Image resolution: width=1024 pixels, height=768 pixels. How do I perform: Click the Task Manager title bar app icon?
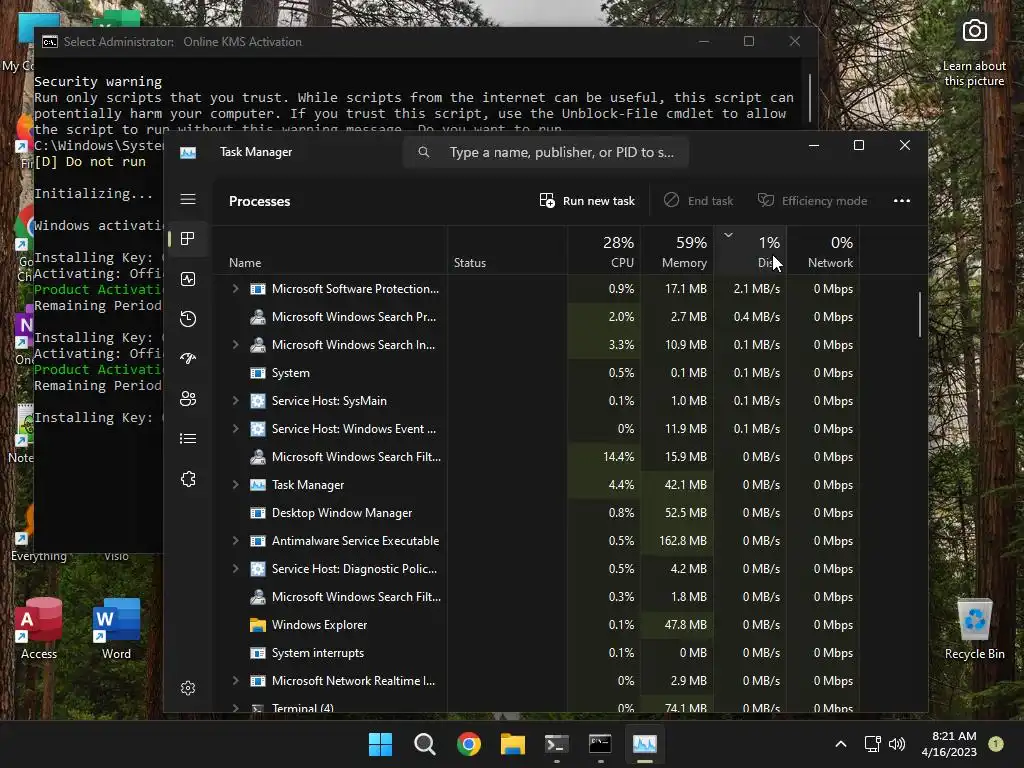188,152
